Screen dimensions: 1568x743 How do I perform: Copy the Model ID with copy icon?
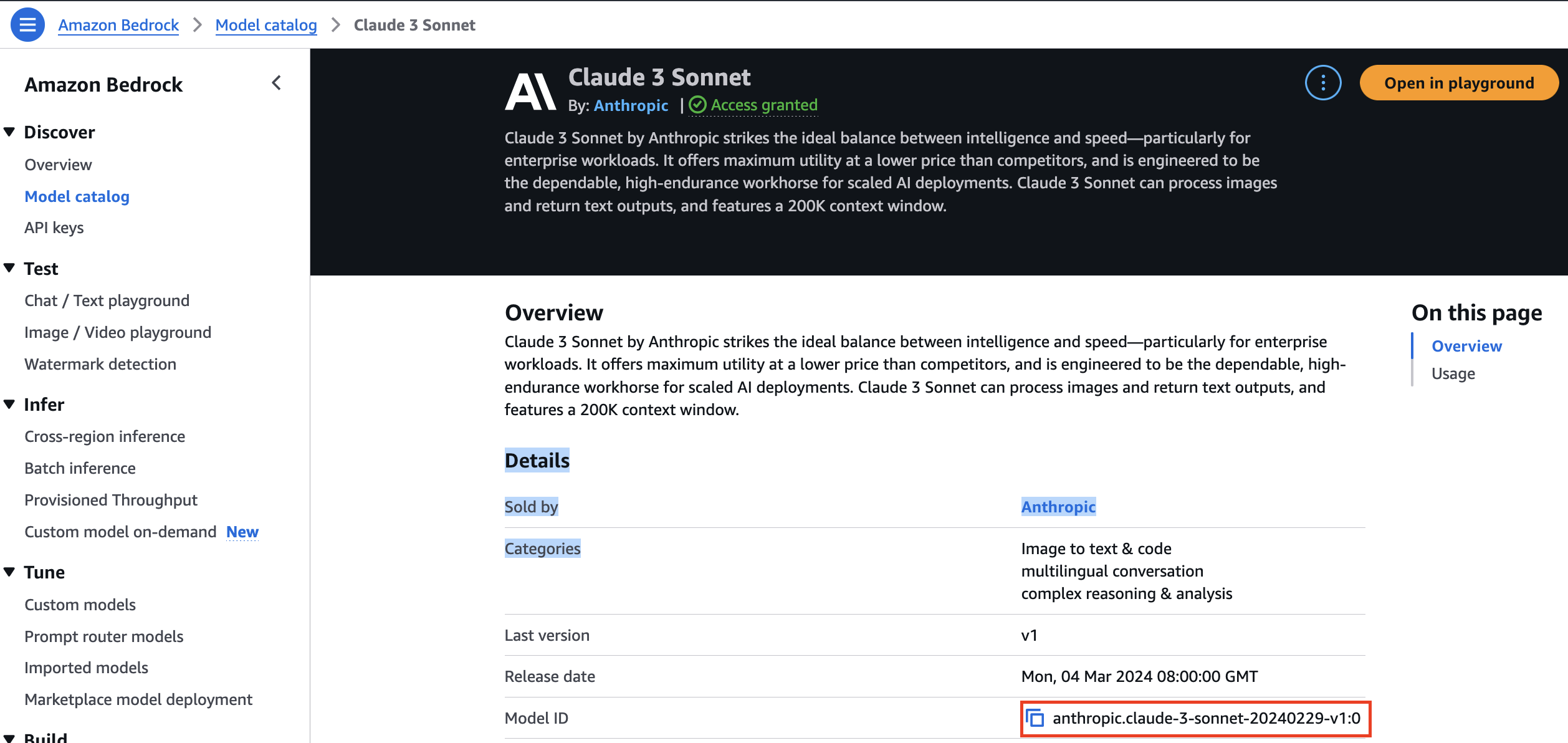click(x=1035, y=718)
